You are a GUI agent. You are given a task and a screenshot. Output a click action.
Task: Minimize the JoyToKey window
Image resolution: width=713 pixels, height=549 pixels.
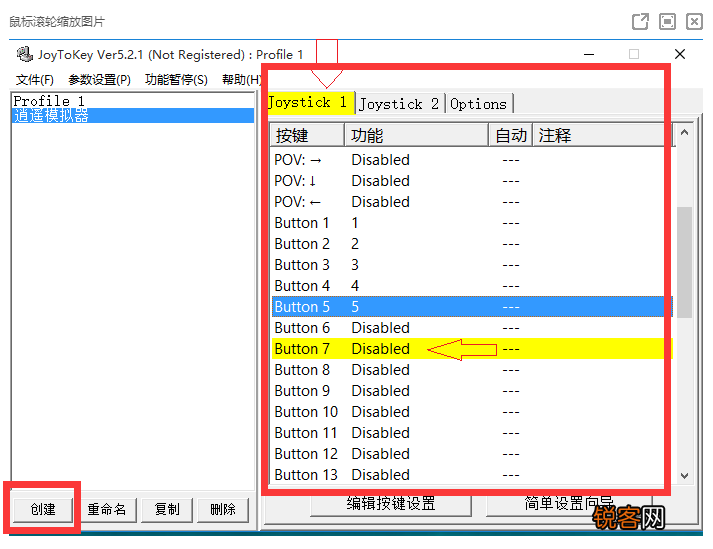(589, 55)
